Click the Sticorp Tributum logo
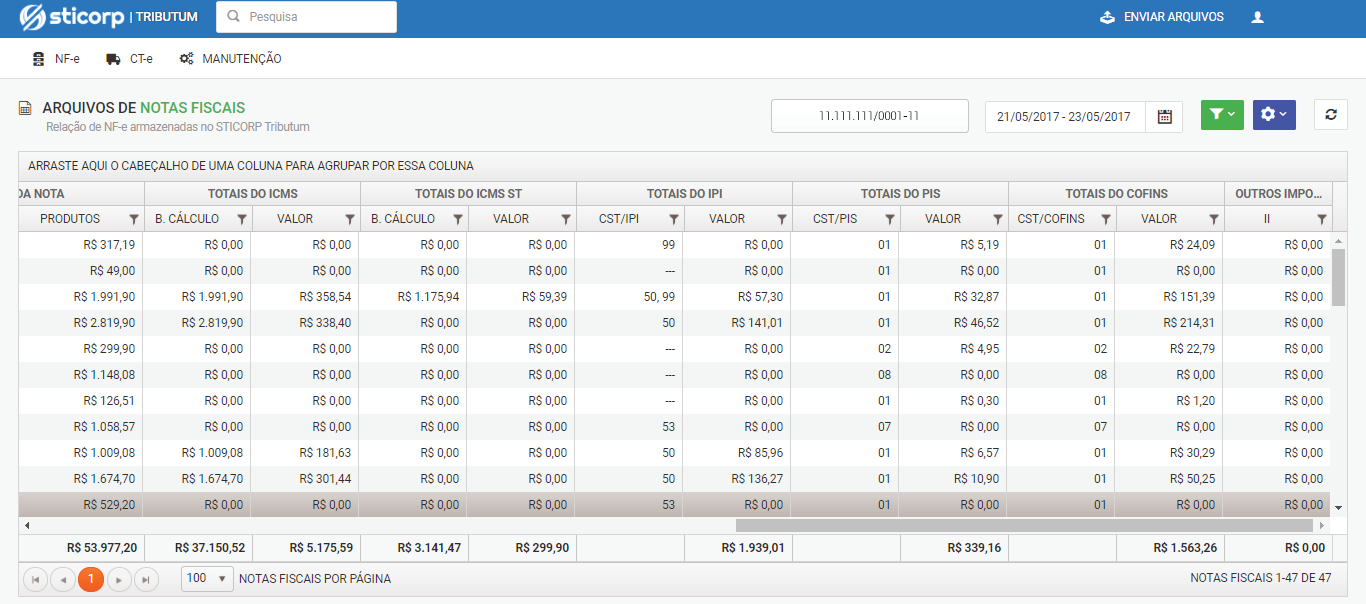The width and height of the screenshot is (1366, 604). point(109,17)
